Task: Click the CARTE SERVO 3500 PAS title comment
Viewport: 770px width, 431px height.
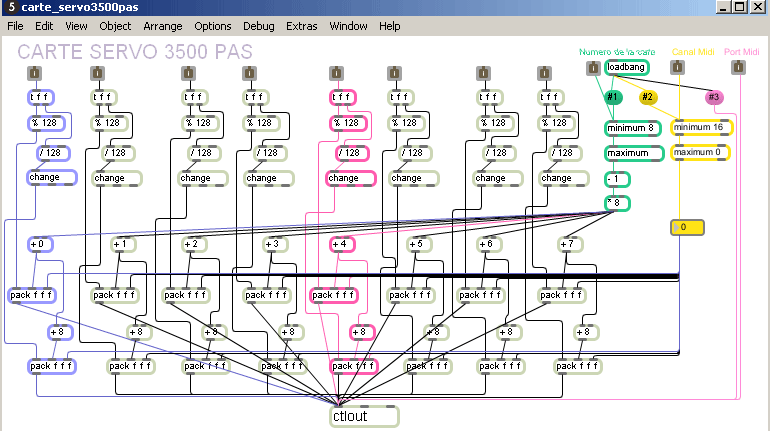Action: [x=135, y=51]
